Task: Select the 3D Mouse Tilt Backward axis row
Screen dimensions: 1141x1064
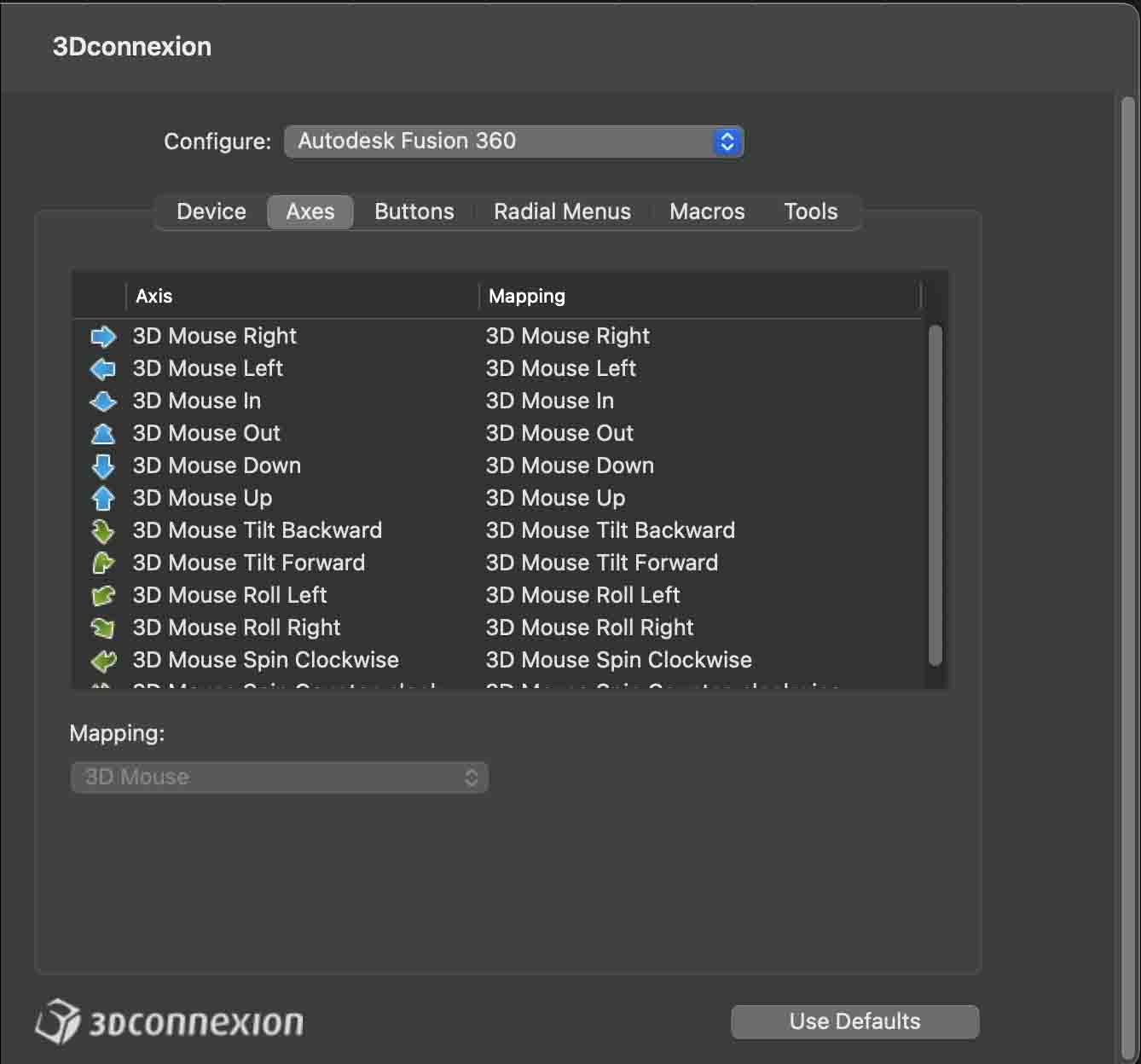Action: (498, 531)
